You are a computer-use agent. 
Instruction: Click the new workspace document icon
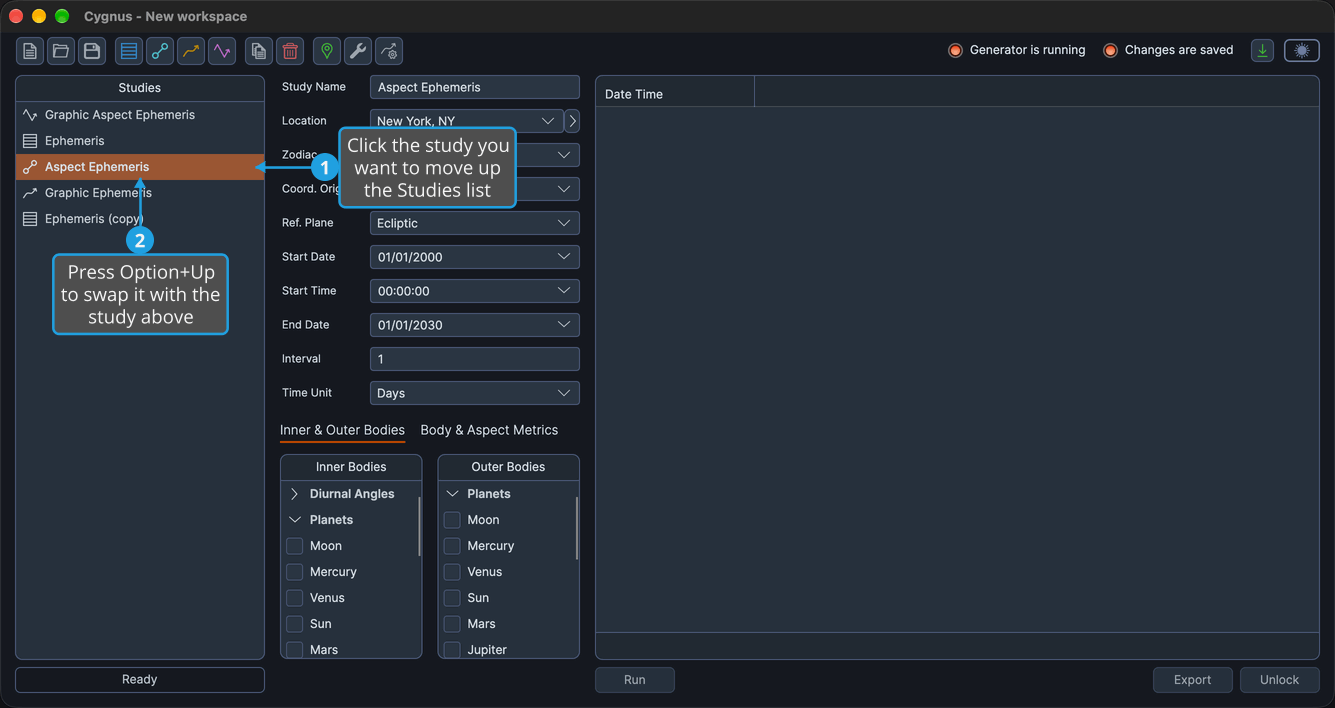[30, 51]
